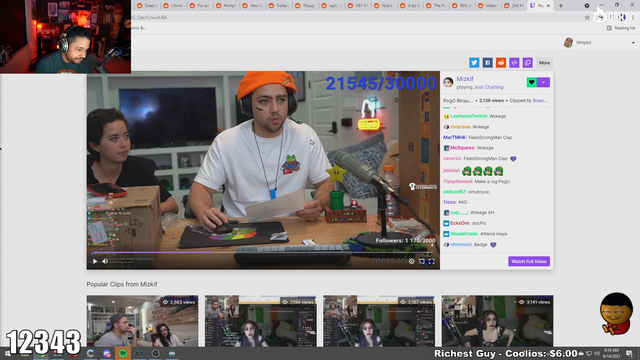
Task: Enter fullscreen on the clip player
Action: 431,261
